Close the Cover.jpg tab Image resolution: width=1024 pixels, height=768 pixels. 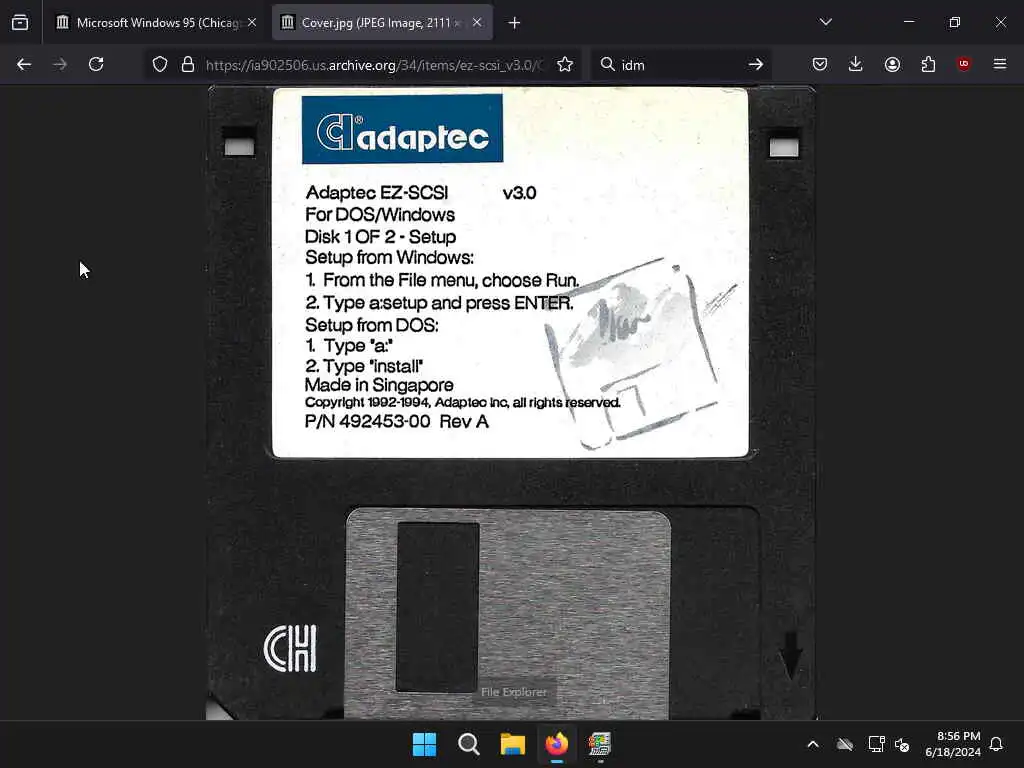[477, 23]
